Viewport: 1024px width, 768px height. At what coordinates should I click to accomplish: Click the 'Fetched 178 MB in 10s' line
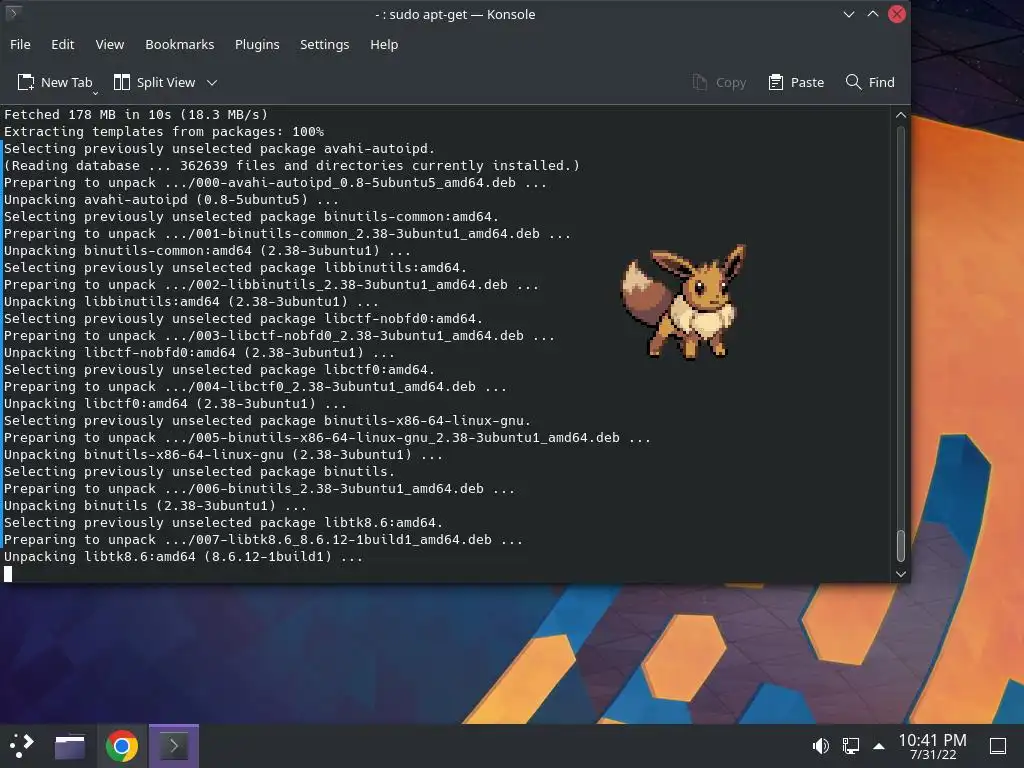(x=136, y=114)
